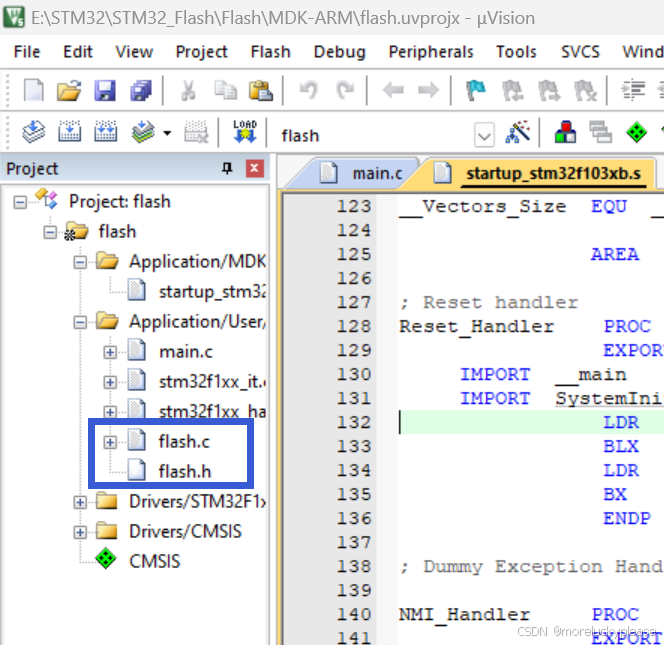664x645 pixels.
Task: Collapse the Project: flash root node
Action: click(20, 202)
